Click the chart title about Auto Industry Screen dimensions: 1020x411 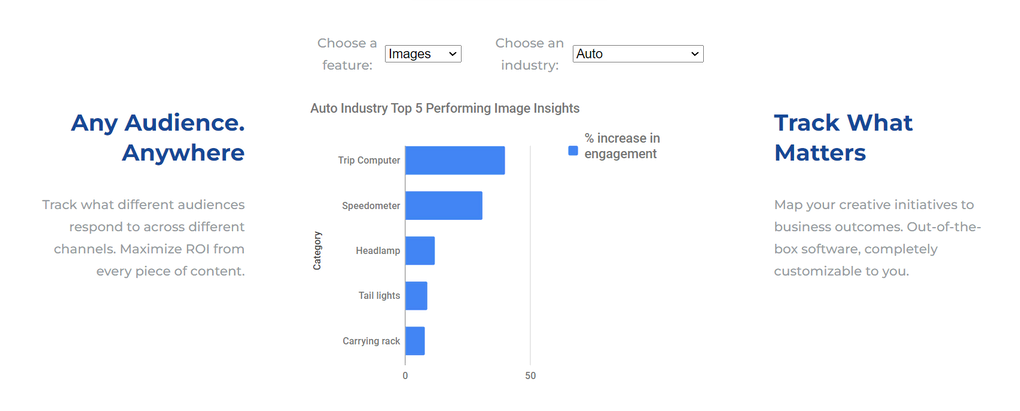tap(445, 108)
